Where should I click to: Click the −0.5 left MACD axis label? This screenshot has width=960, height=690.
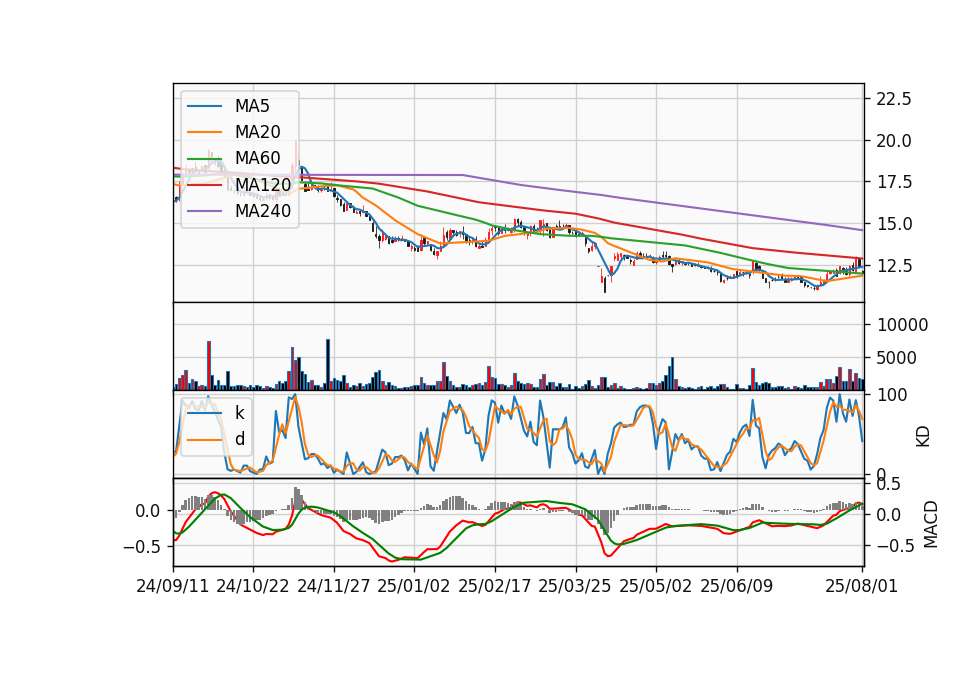tap(141, 547)
